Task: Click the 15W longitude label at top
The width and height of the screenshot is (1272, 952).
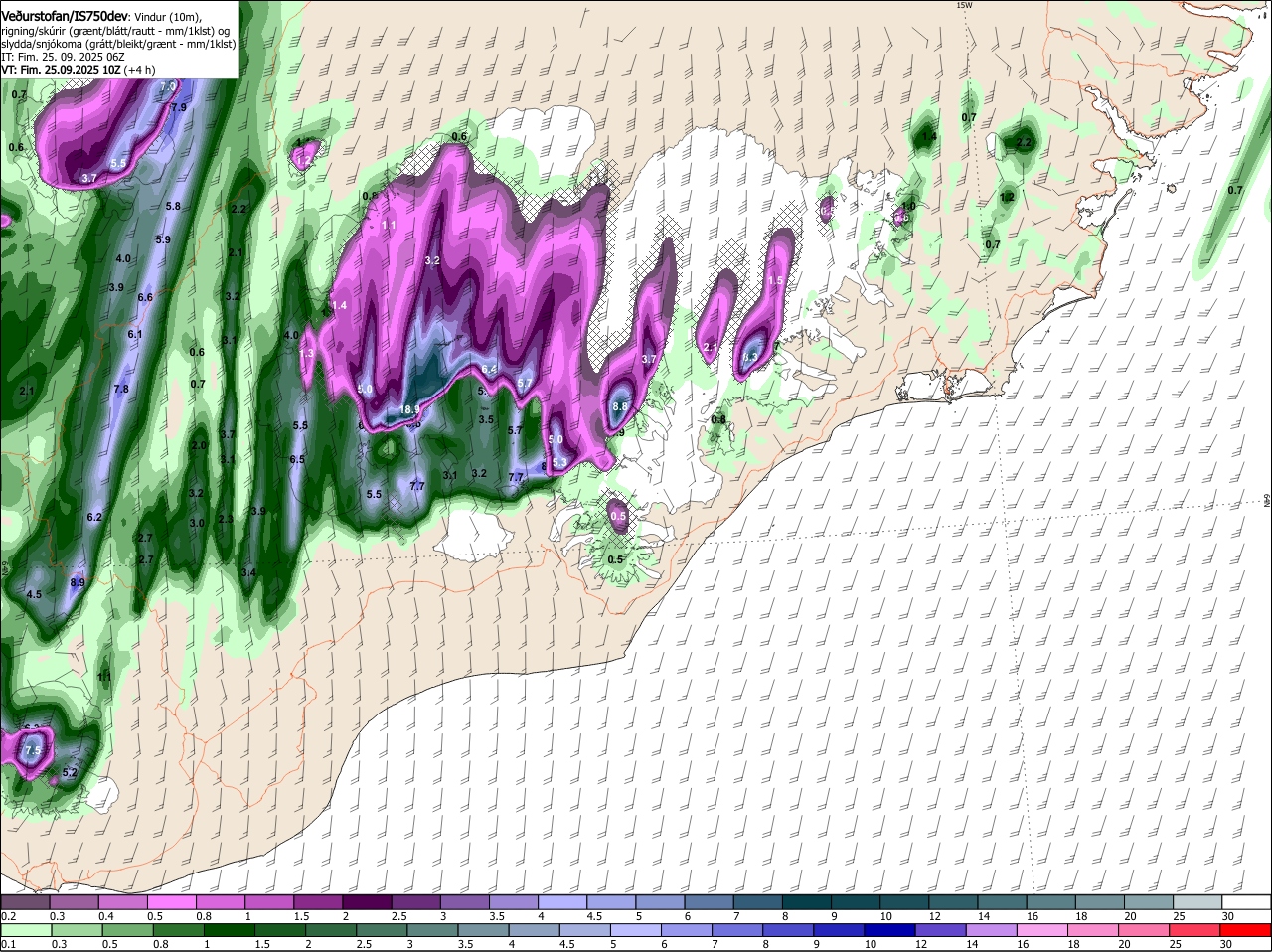Action: pos(963,6)
